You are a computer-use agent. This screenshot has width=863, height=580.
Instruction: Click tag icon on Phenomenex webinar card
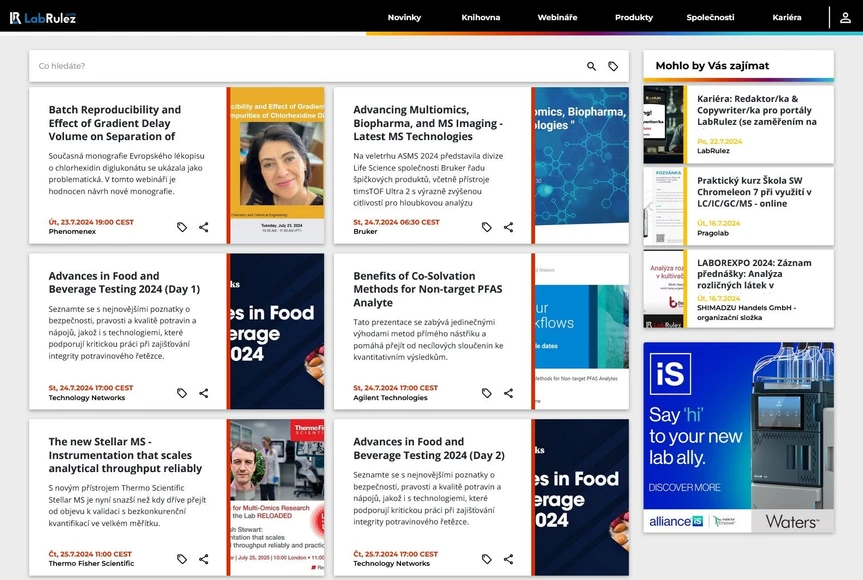coord(182,227)
